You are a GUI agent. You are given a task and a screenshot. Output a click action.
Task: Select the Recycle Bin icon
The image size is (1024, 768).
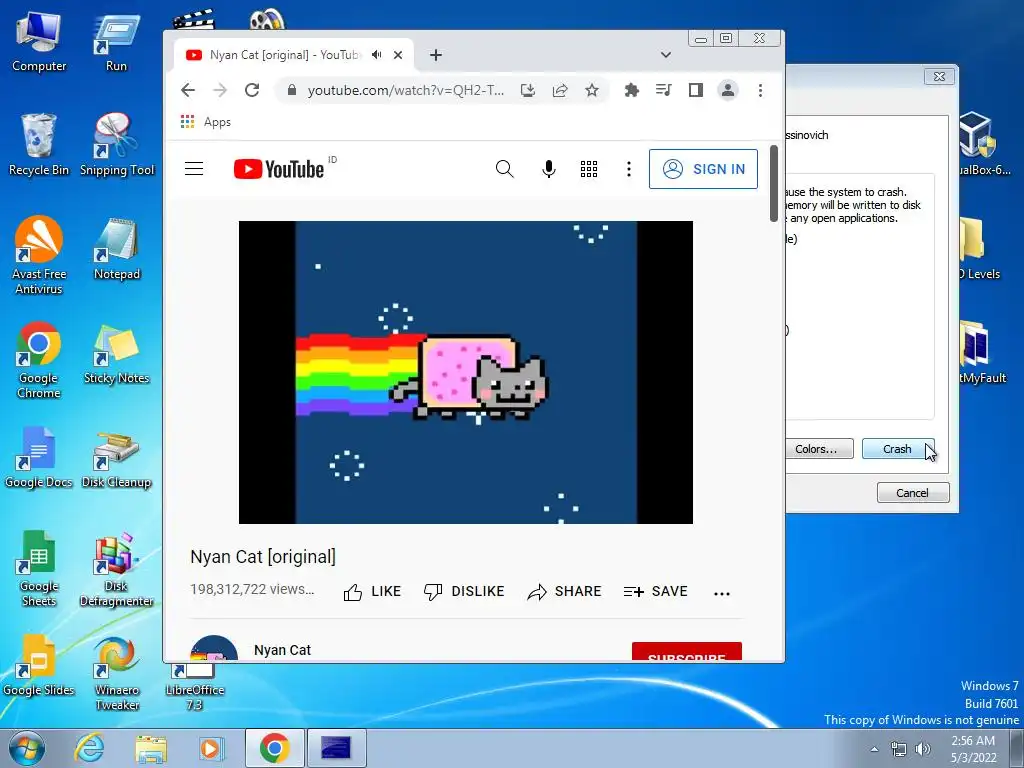[x=39, y=145]
